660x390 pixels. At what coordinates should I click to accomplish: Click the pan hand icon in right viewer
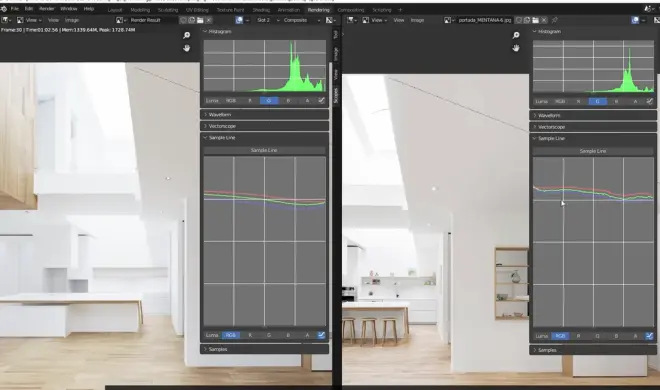click(x=516, y=48)
